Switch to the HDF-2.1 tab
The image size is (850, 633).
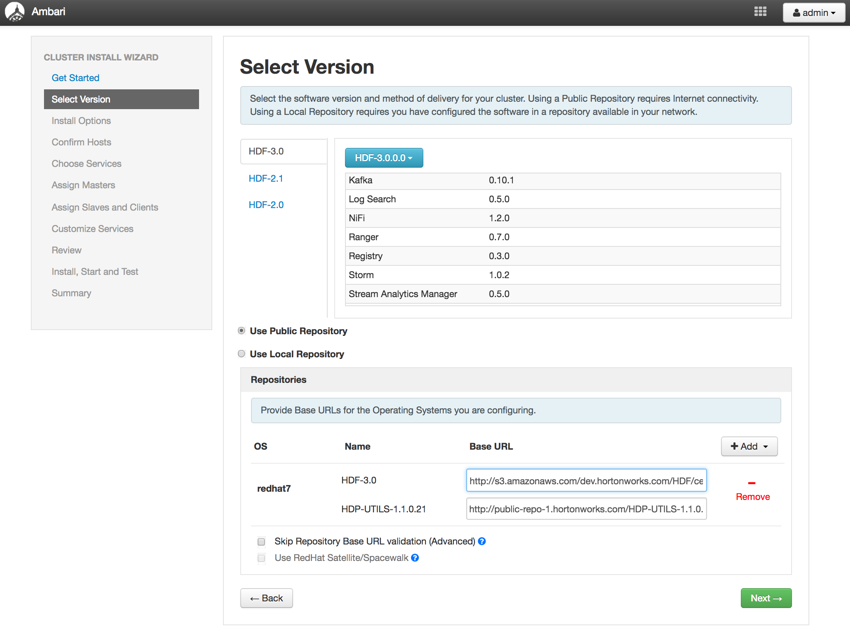pos(266,178)
